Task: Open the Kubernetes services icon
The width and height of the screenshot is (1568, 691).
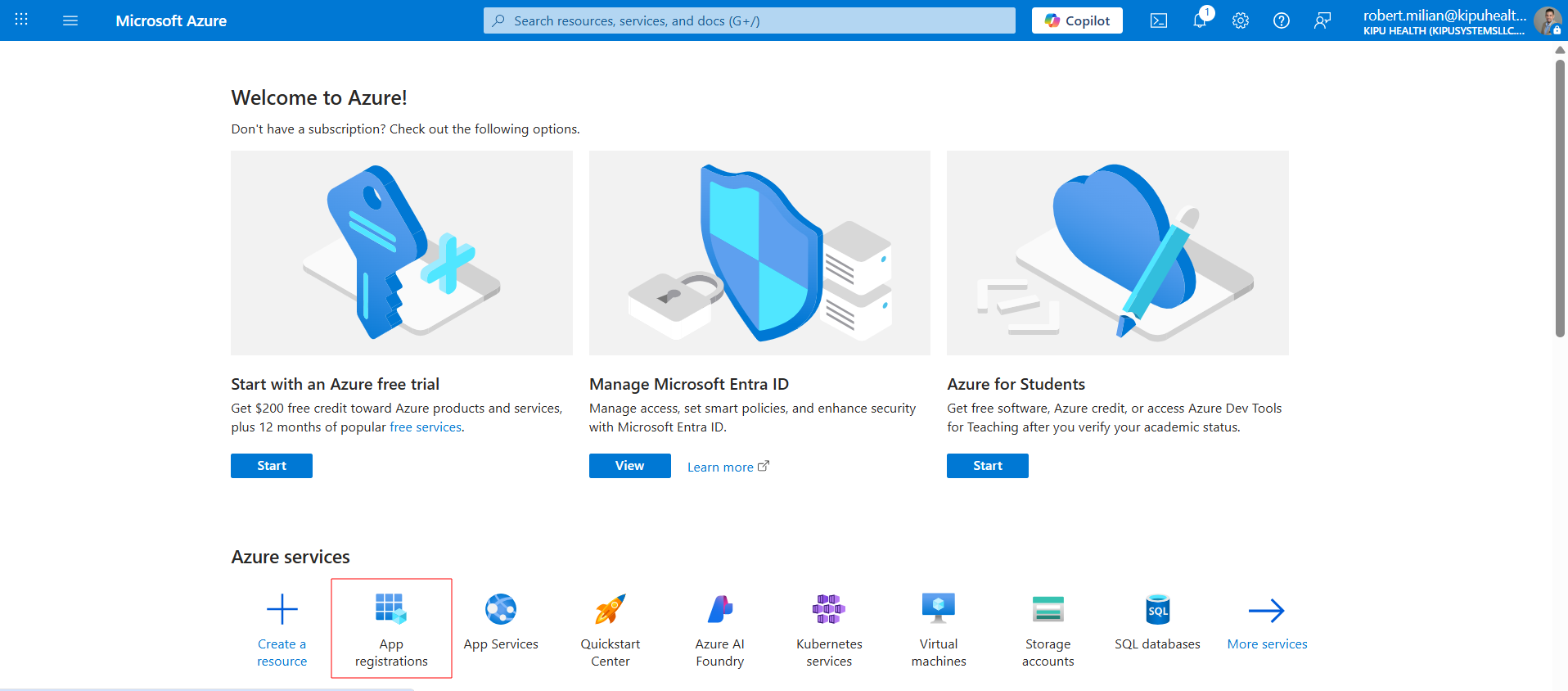Action: [x=828, y=610]
